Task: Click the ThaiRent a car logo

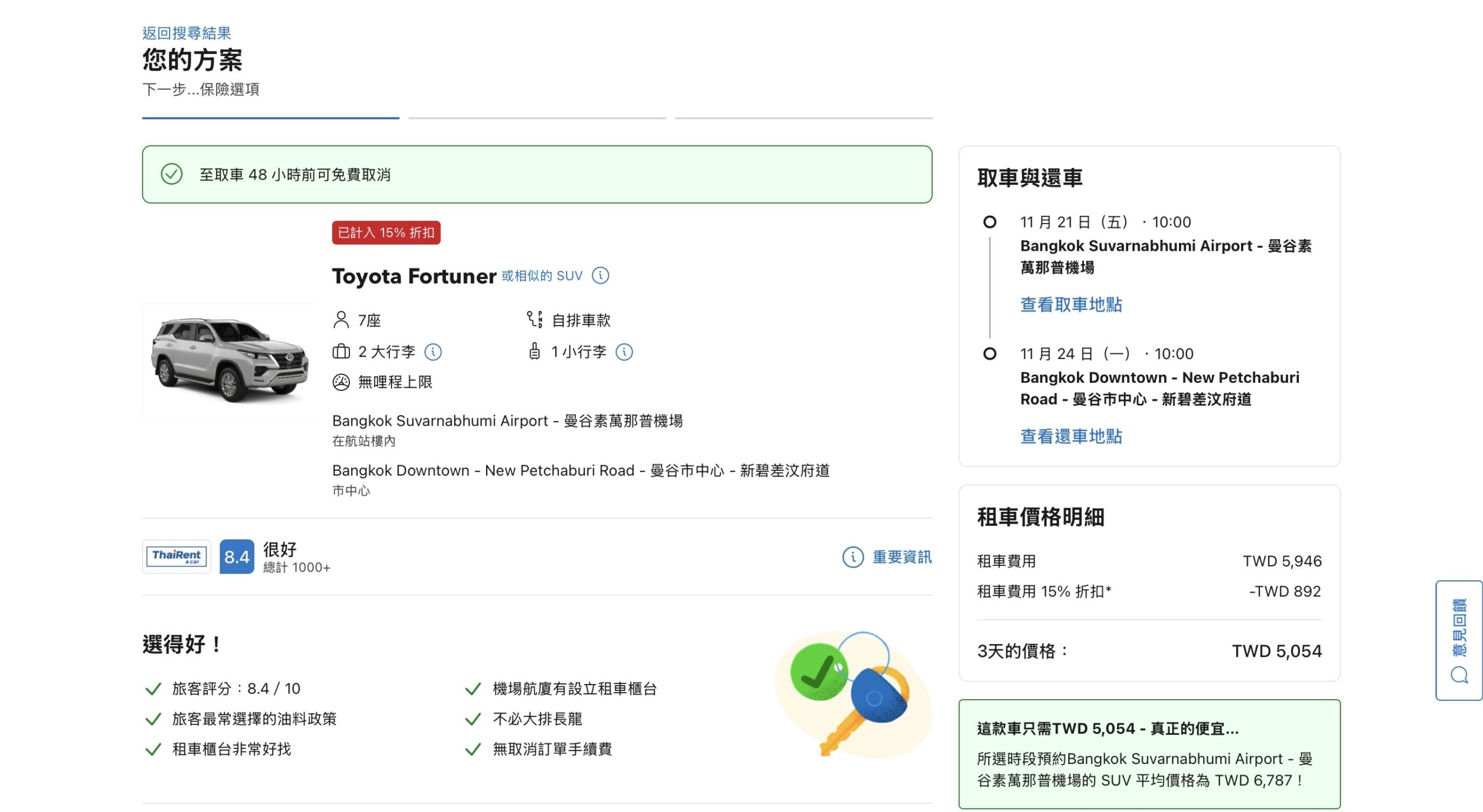Action: point(176,557)
